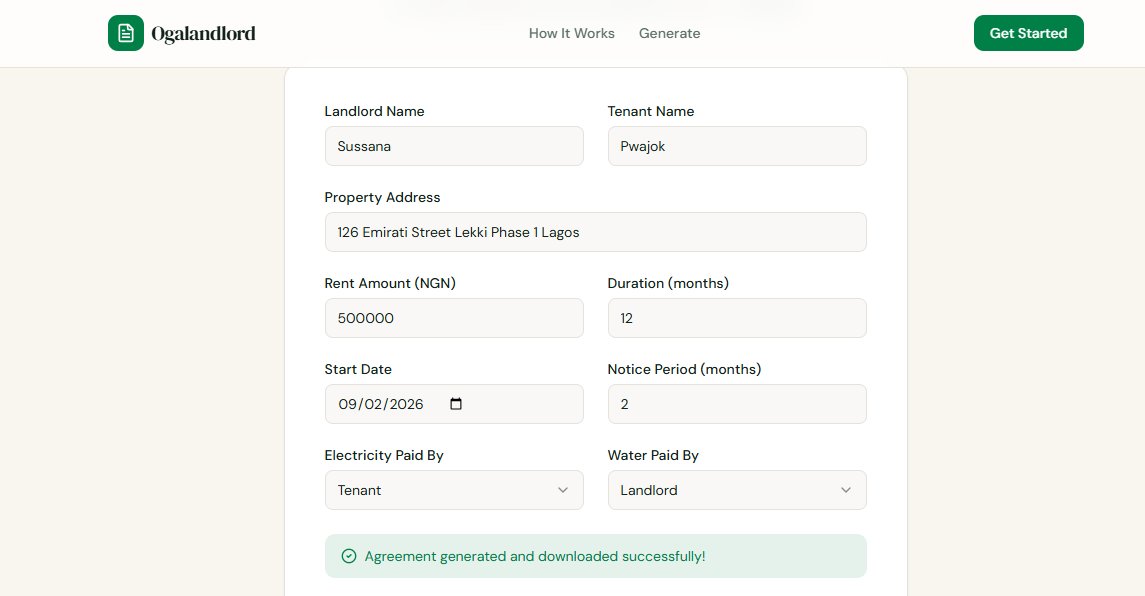
Task: Click the Electricity Paid By label
Action: coord(384,455)
